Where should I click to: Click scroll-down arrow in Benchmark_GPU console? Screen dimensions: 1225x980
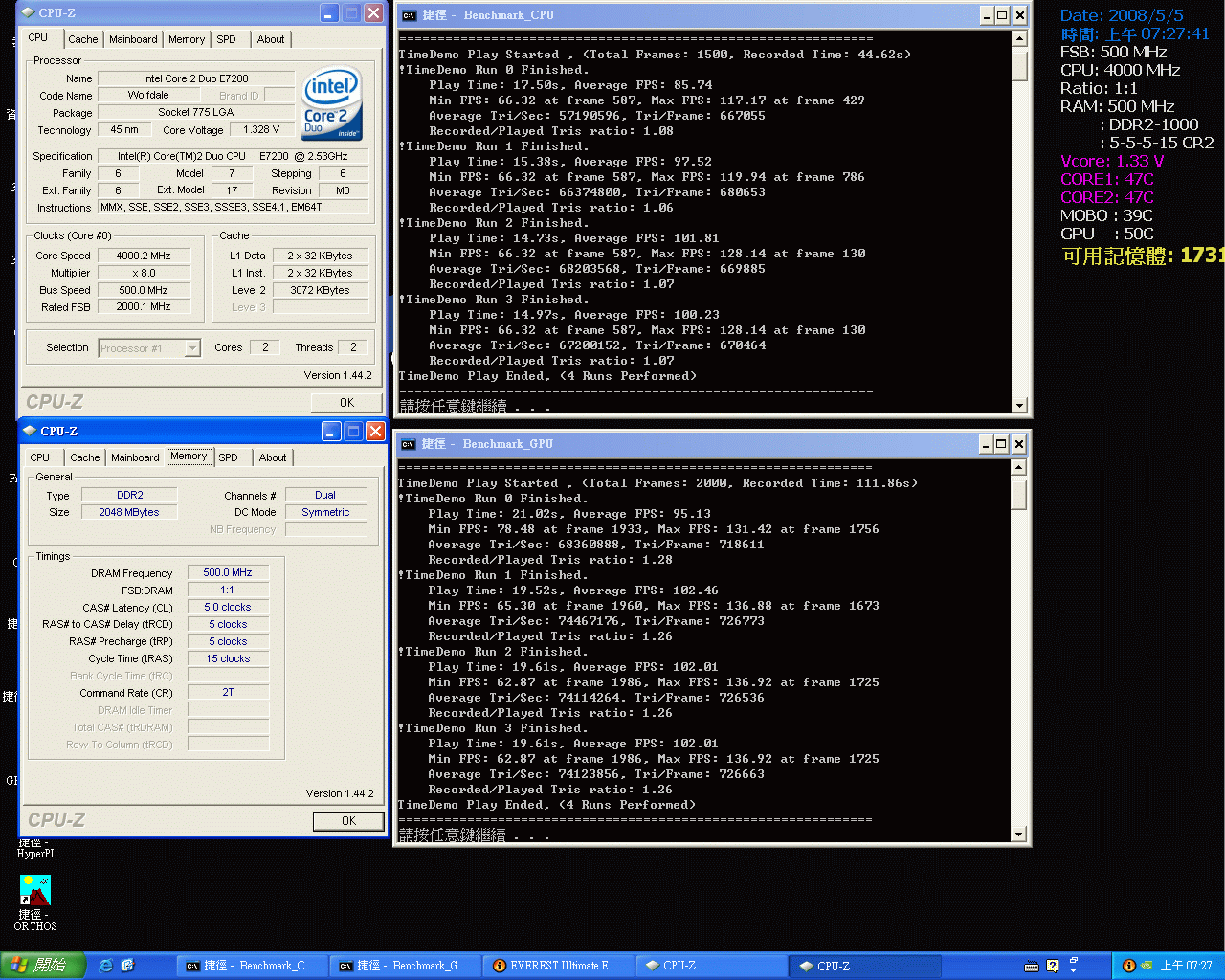point(1019,834)
